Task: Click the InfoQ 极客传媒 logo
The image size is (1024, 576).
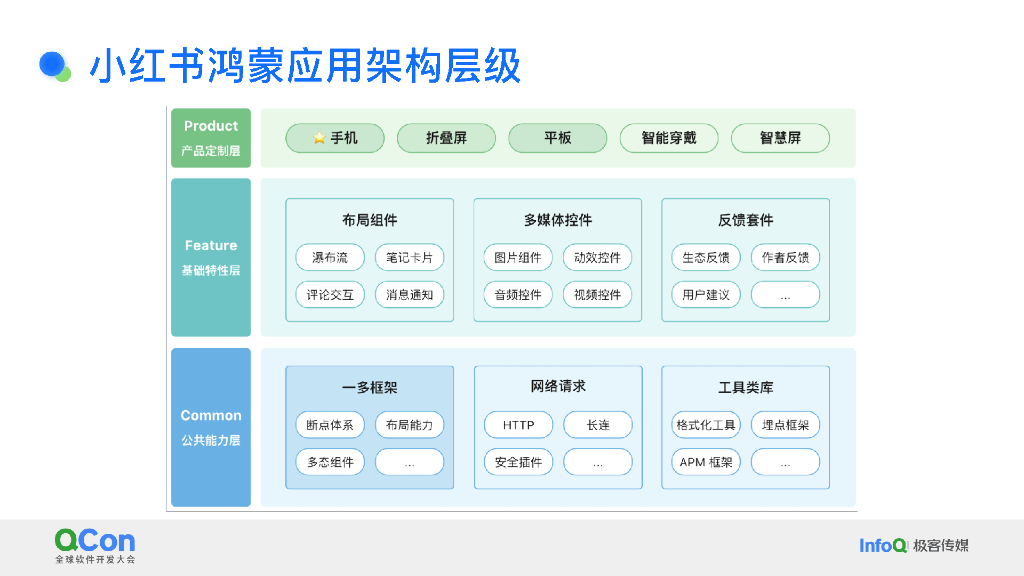Action: click(914, 545)
